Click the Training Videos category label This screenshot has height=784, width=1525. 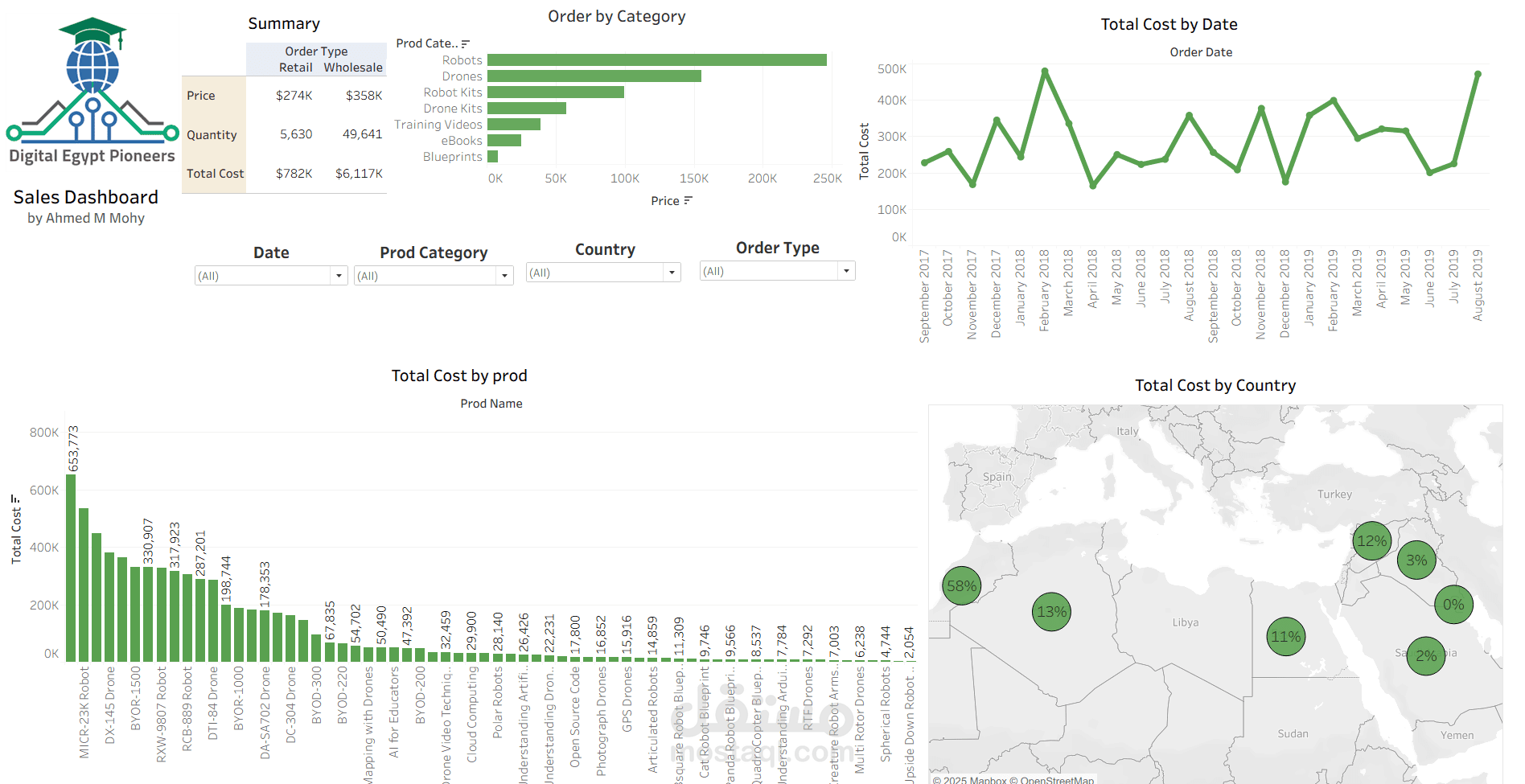(x=438, y=125)
